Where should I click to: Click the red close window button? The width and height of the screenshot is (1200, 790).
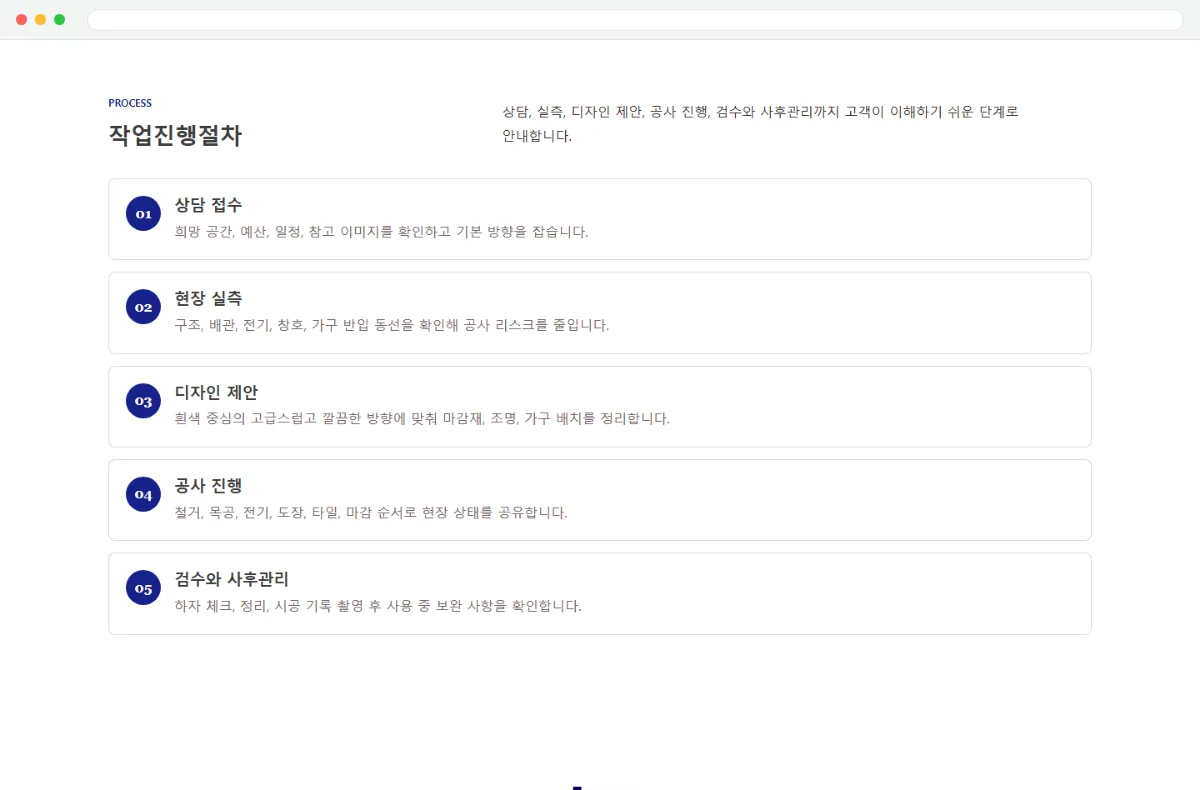[22, 20]
